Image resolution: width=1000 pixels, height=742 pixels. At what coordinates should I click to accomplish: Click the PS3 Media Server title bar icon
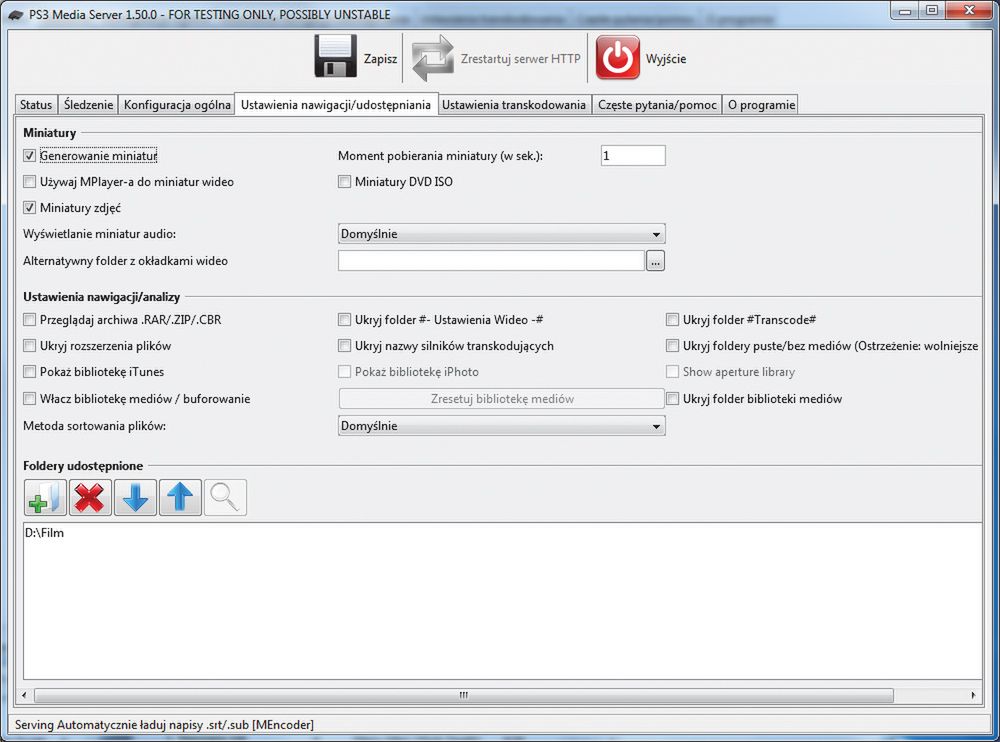coord(16,15)
